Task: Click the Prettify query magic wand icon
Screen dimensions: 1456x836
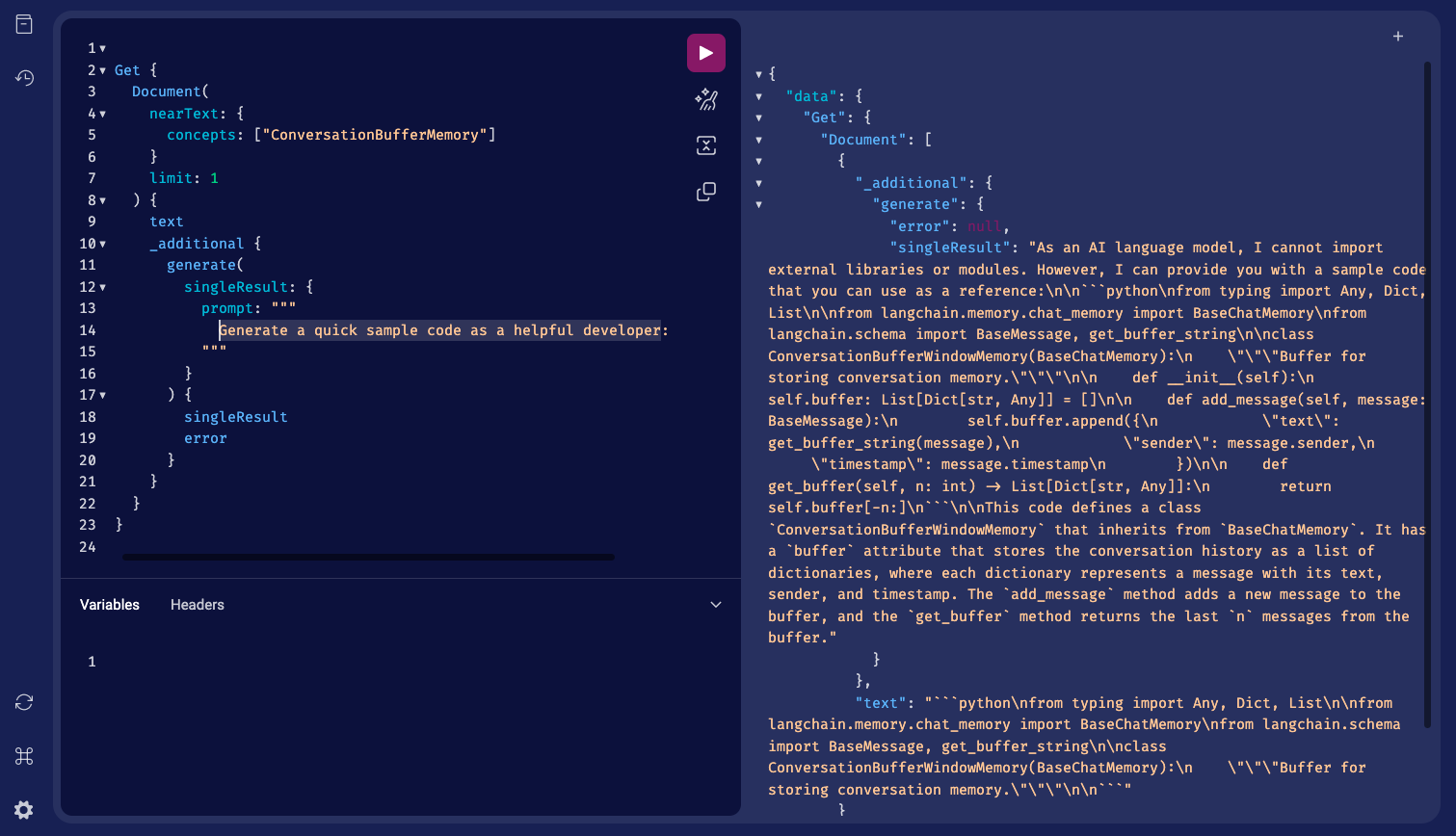Action: click(x=706, y=99)
